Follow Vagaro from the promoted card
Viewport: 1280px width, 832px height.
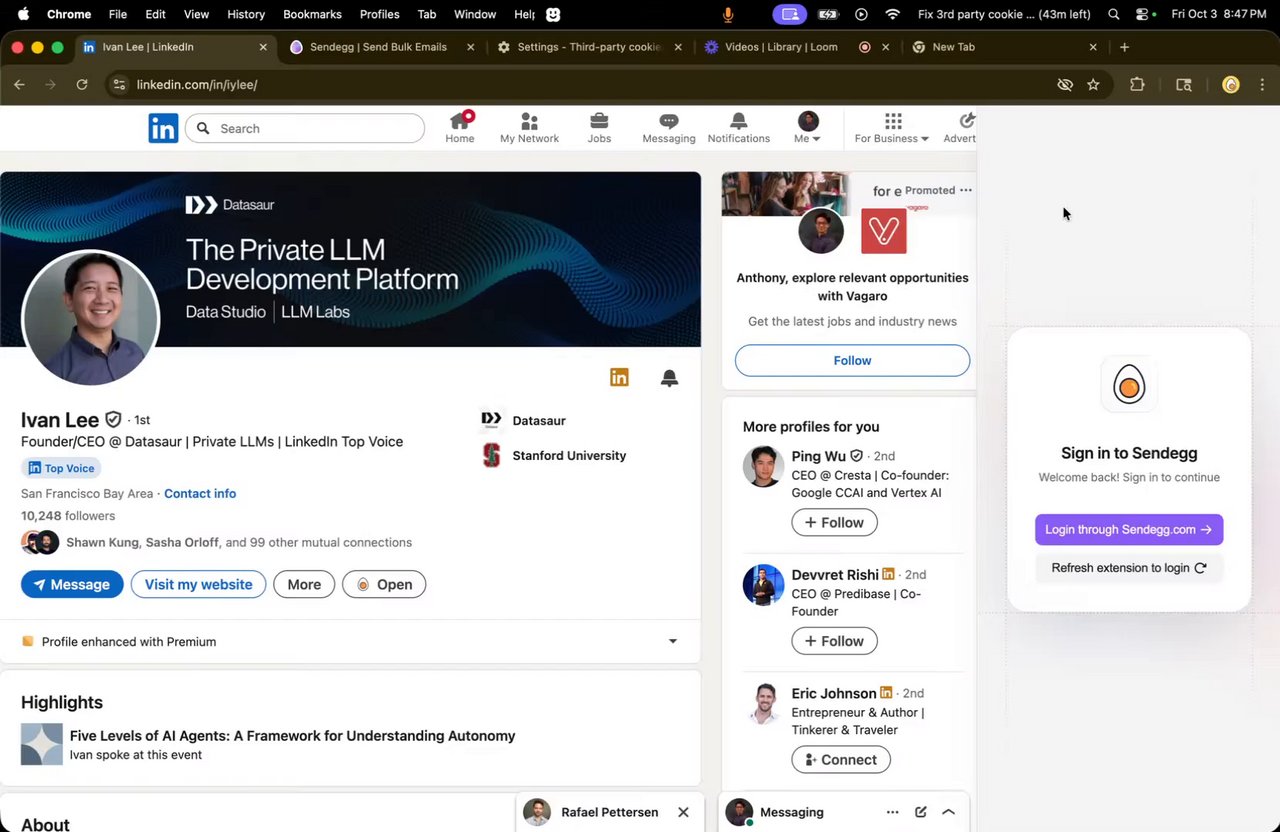[852, 360]
